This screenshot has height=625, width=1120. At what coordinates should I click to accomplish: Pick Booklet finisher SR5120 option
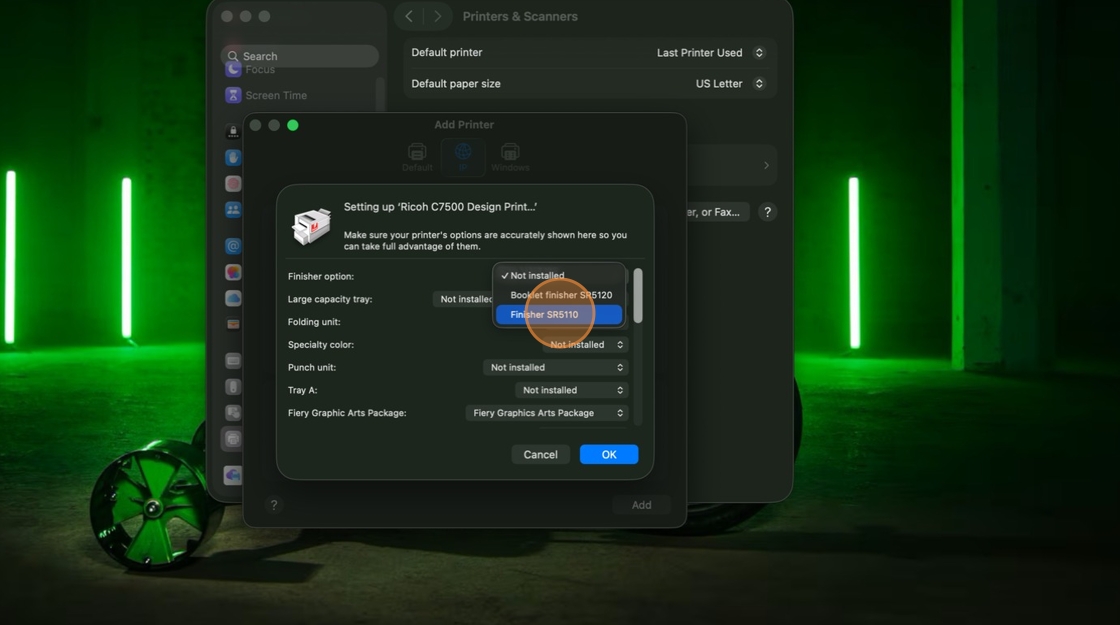[559, 295]
